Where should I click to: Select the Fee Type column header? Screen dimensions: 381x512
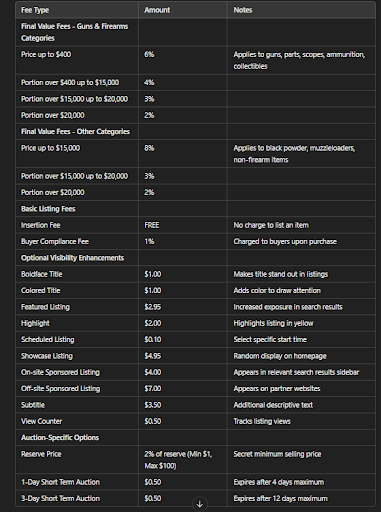pyautogui.click(x=35, y=10)
